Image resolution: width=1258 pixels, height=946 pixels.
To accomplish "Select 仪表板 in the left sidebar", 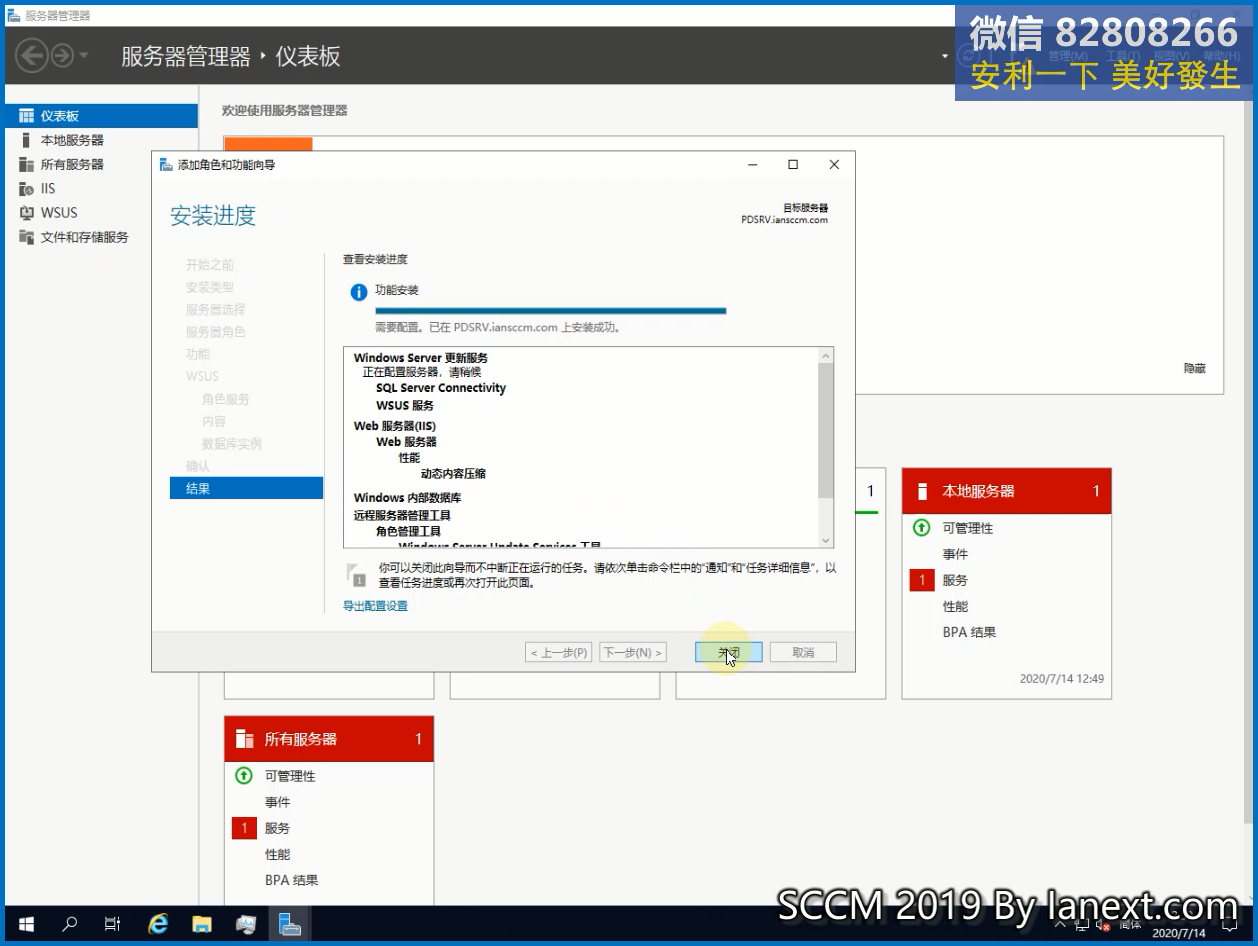I will 101,116.
